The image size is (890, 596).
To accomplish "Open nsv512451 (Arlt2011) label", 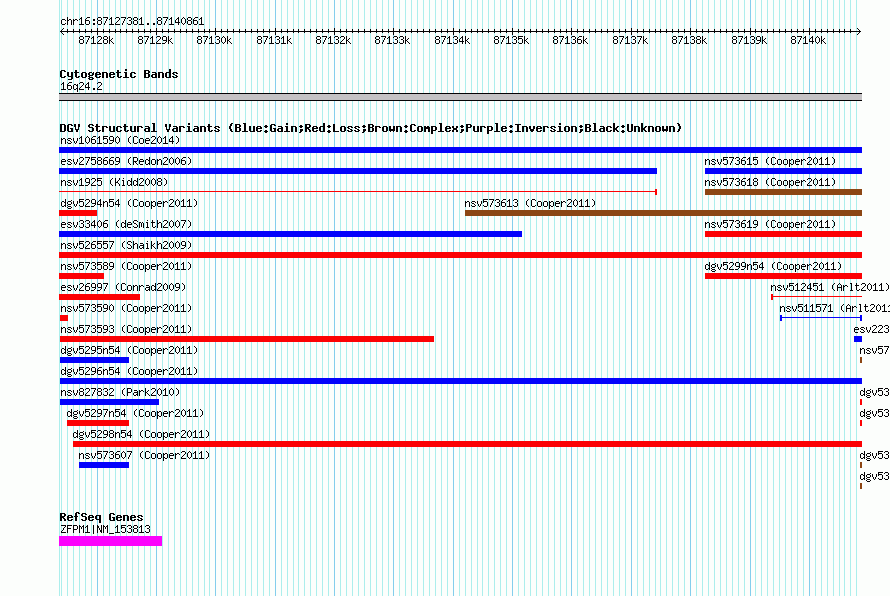I will click(830, 287).
